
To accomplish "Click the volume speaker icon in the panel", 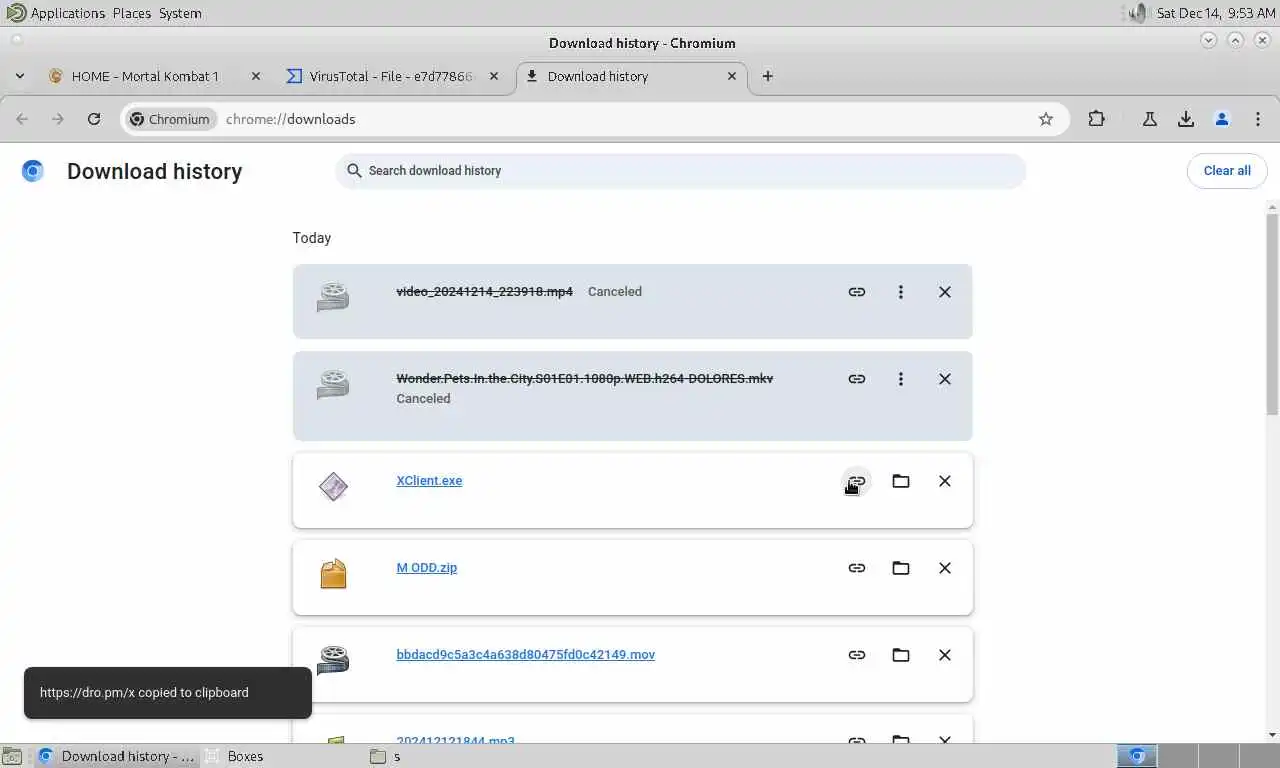I will [x=1138, y=13].
